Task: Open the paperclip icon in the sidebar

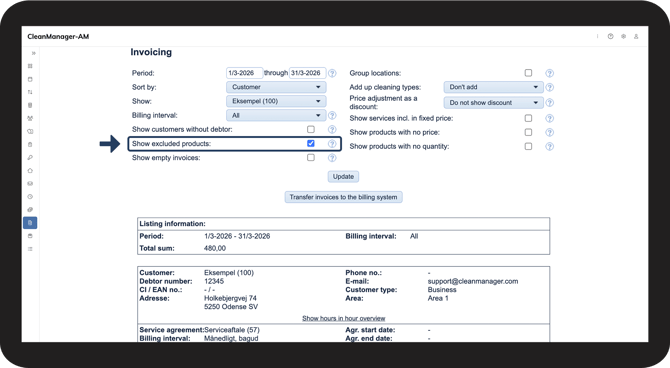Action: coord(30,210)
